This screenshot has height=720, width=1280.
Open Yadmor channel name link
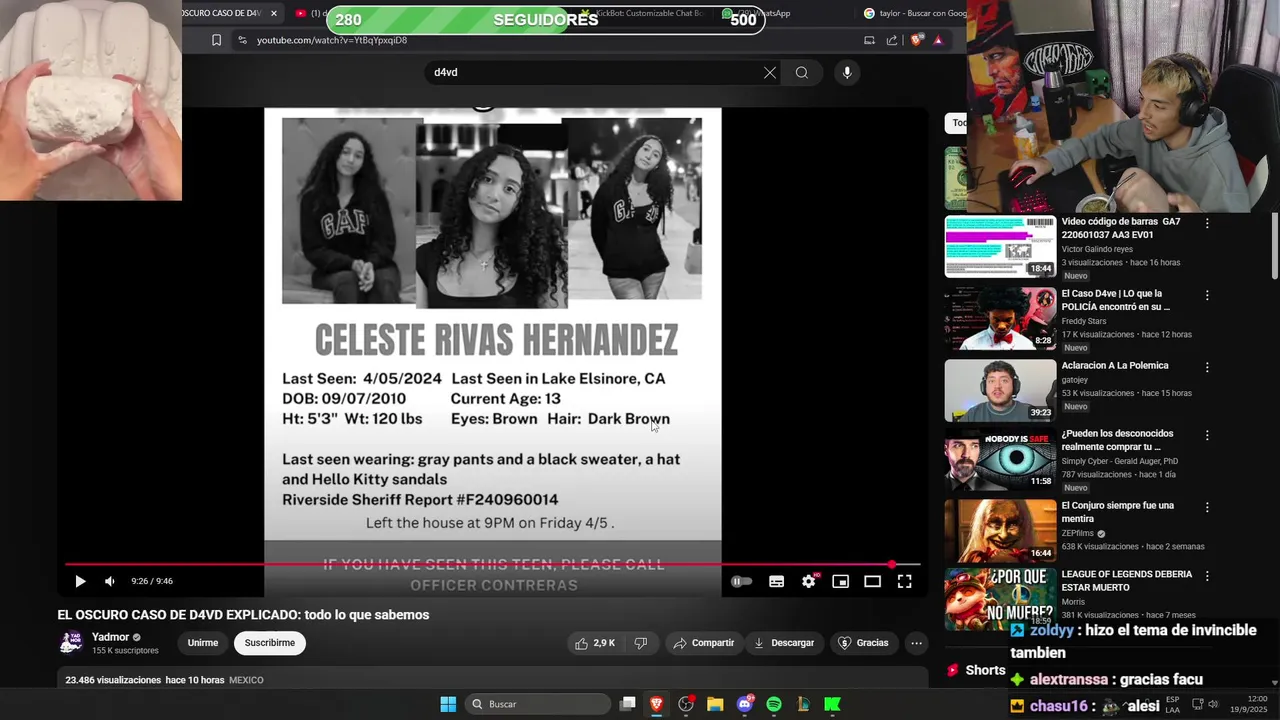[x=110, y=637]
